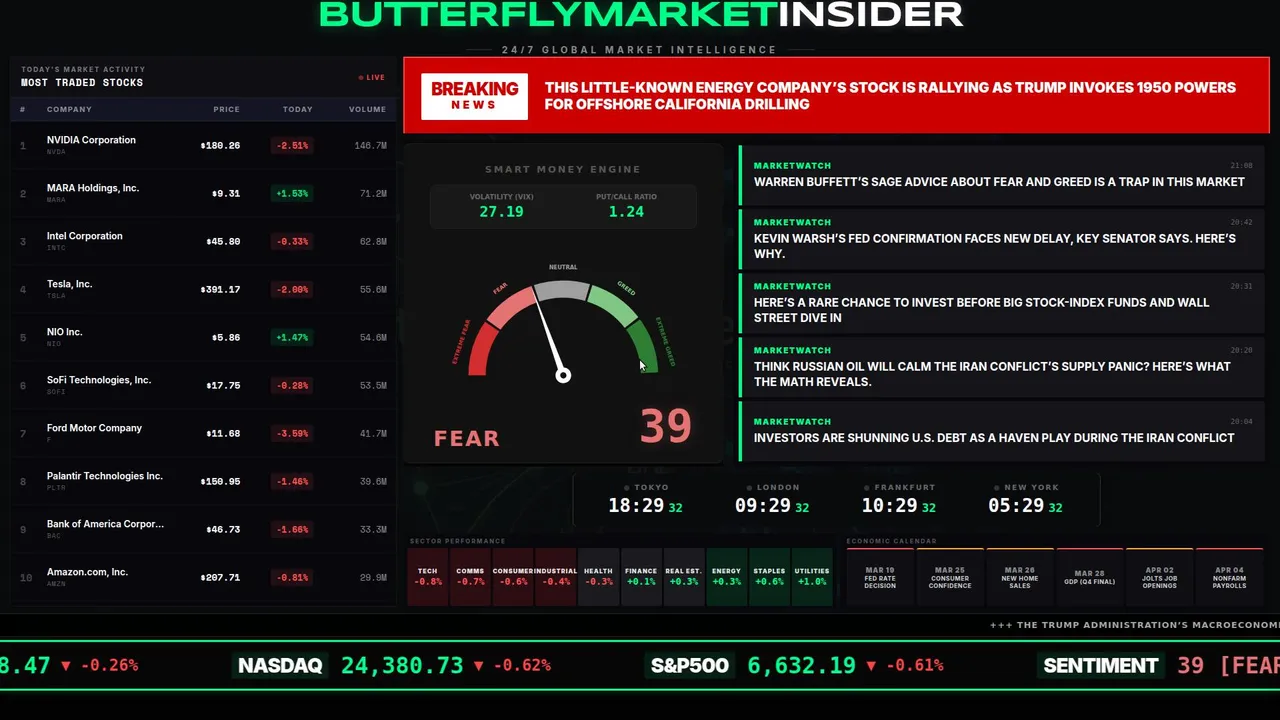
Task: Select the SoFi Technologies, Inc. row
Action: [x=204, y=385]
